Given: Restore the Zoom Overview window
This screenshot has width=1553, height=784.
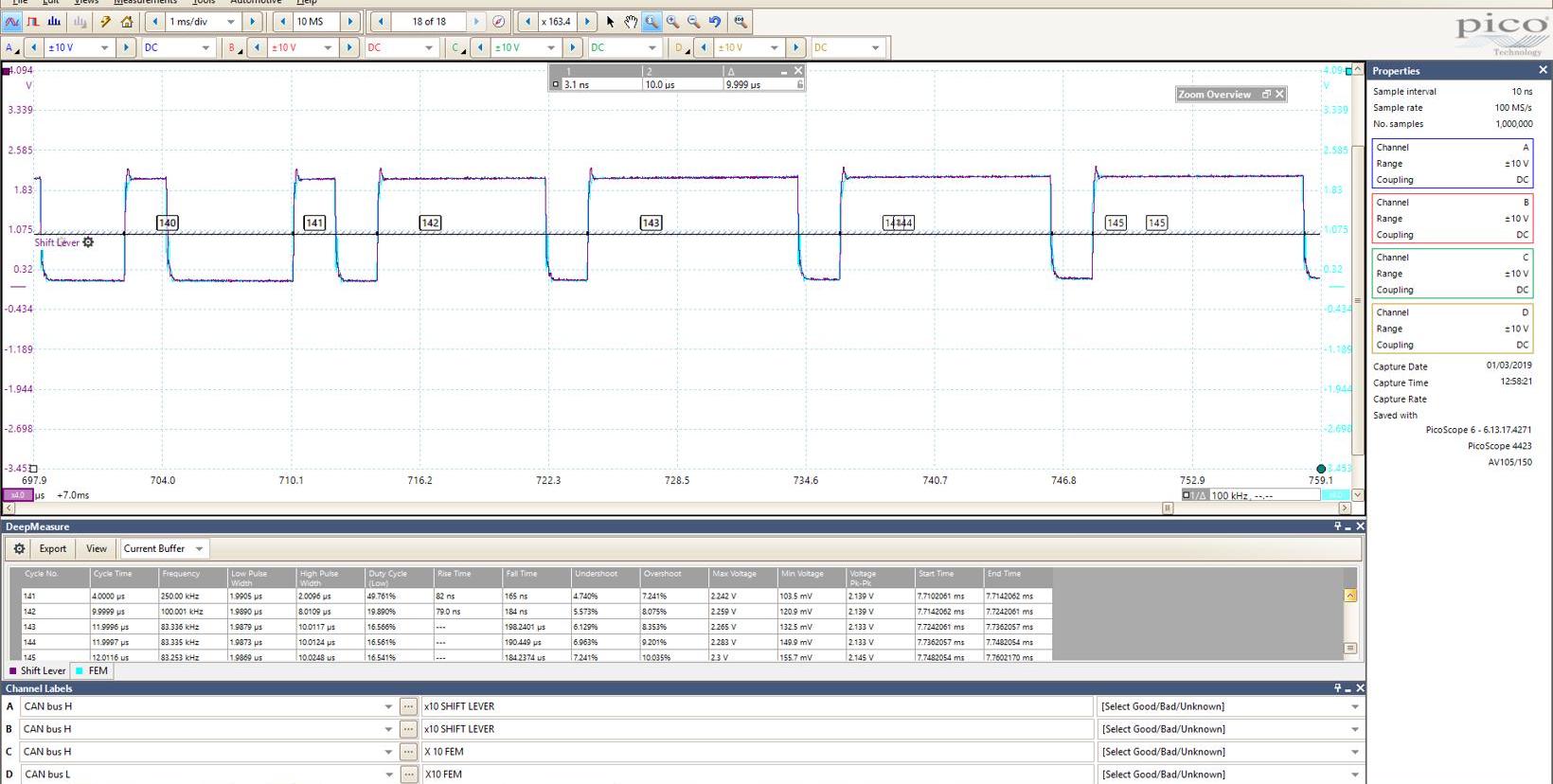Looking at the screenshot, I should click(1266, 94).
